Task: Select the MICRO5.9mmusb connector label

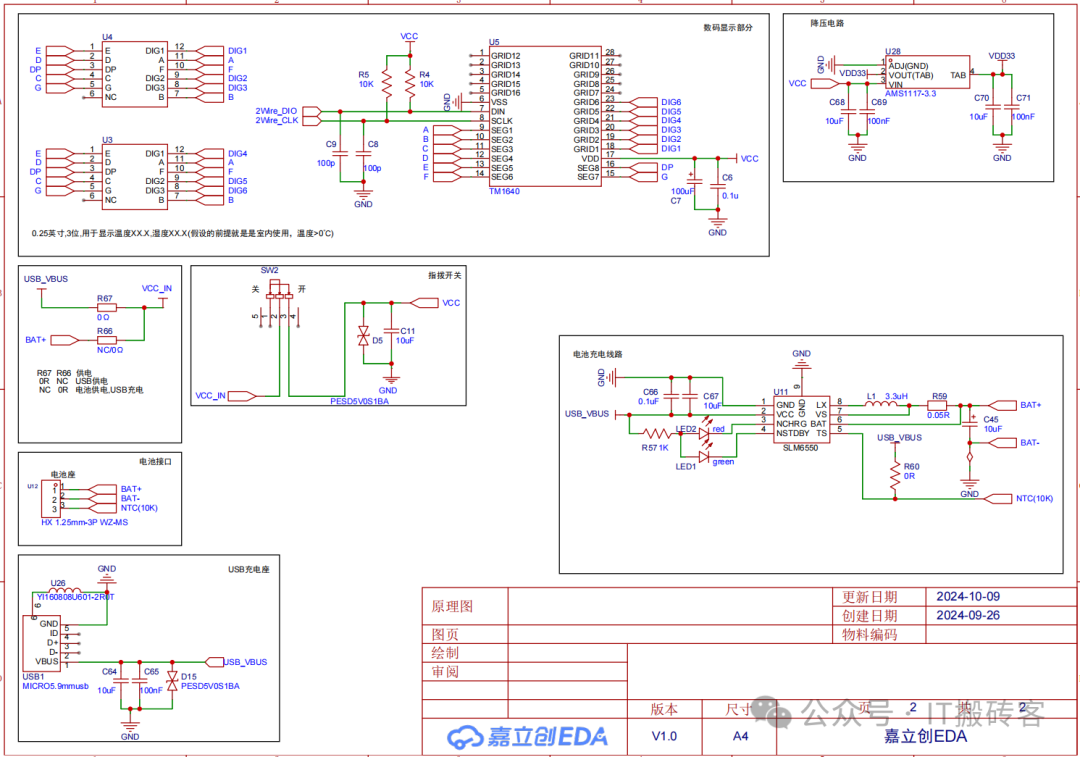Action: [55, 686]
